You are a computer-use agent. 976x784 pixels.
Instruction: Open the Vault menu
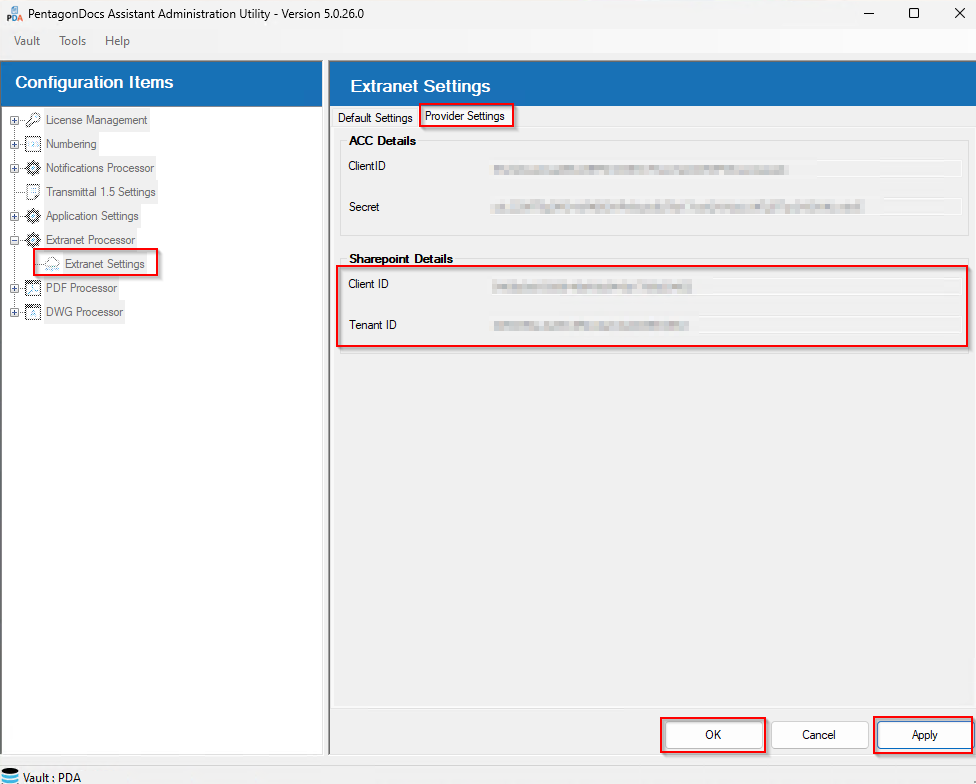coord(27,41)
